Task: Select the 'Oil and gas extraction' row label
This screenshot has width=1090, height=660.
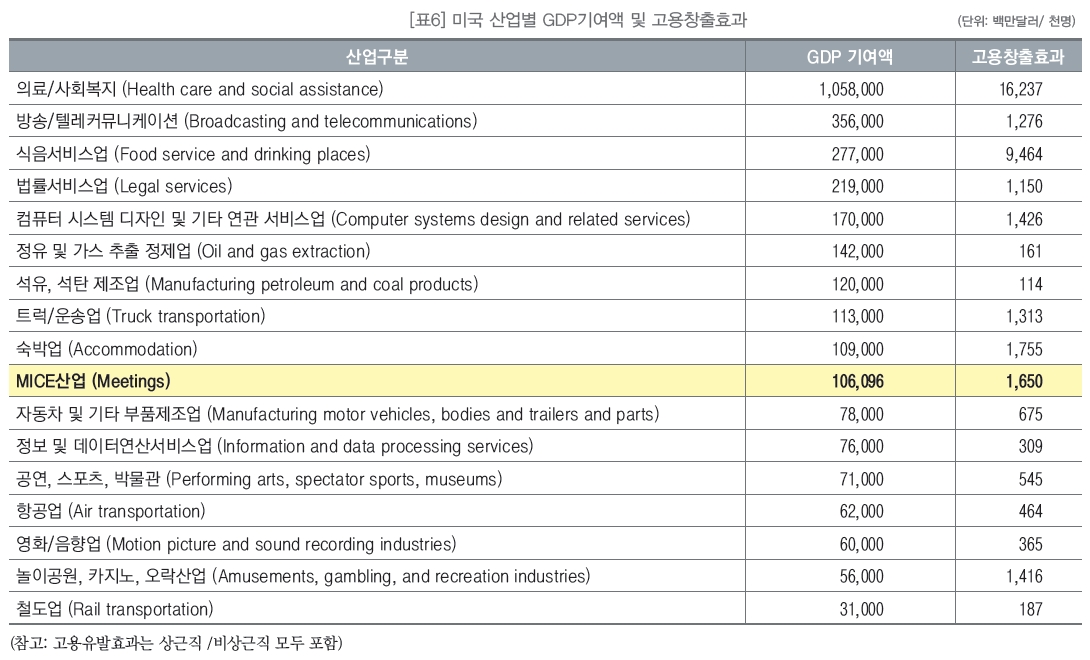Action: tap(193, 251)
